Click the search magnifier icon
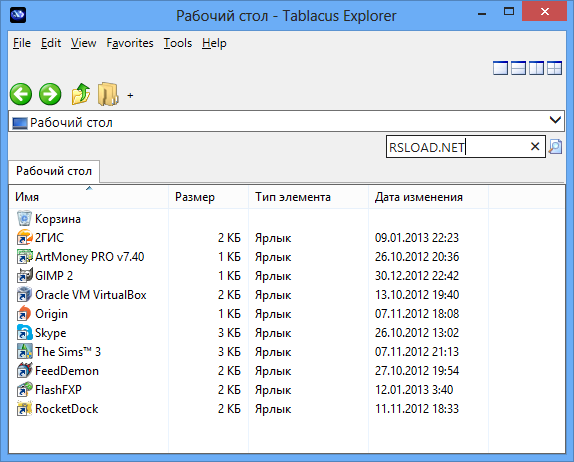The height and width of the screenshot is (462, 574). click(x=555, y=147)
